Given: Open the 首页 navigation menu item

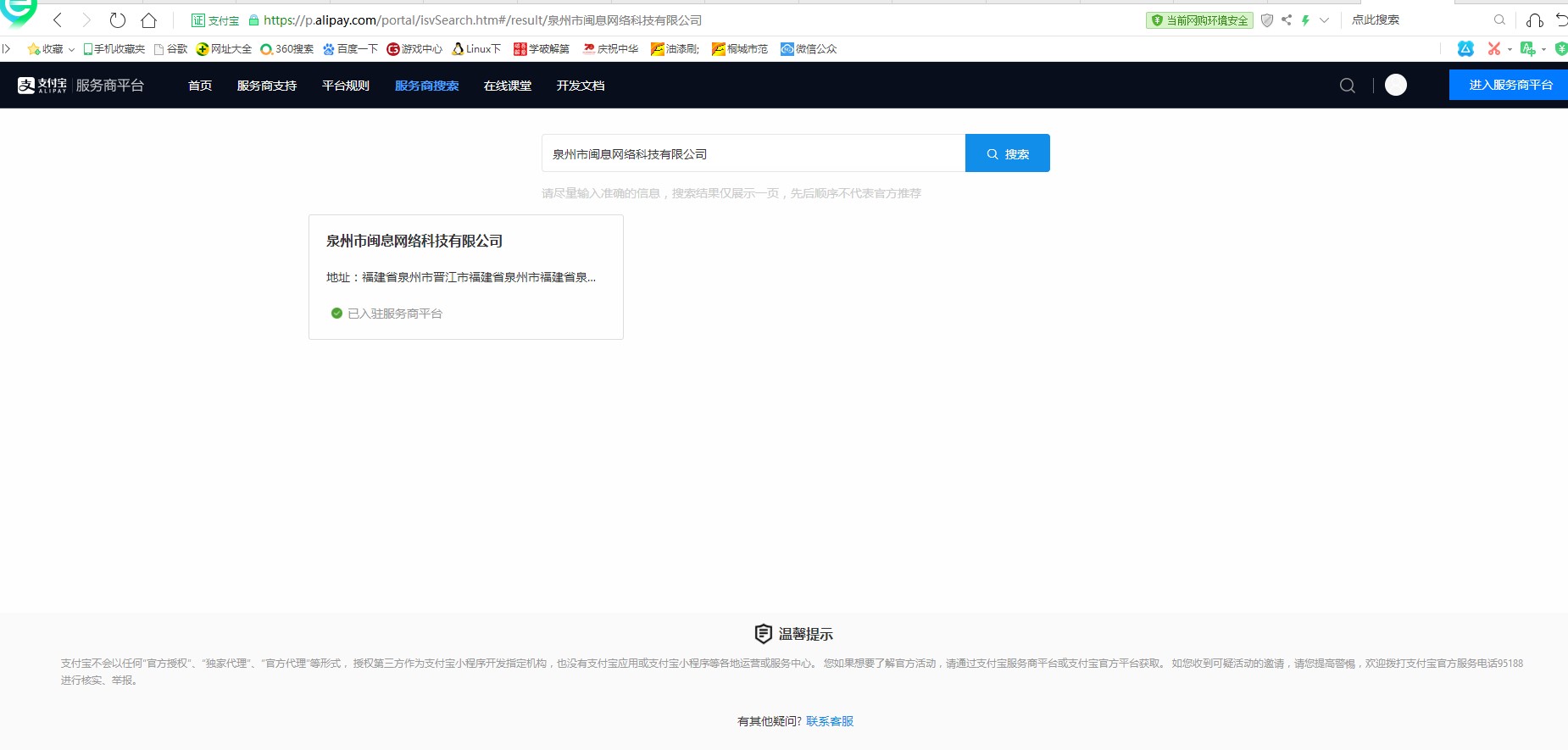Looking at the screenshot, I should click(200, 86).
